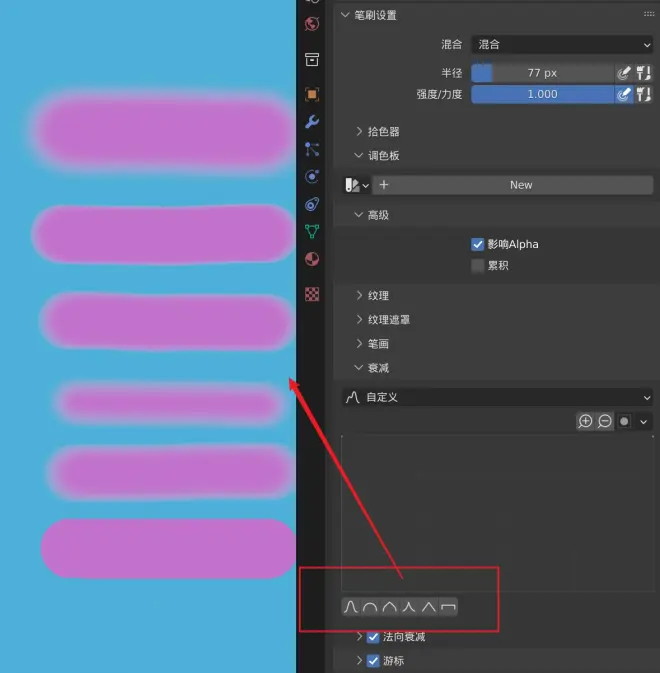Open the Modifiers wrench tab
The image size is (660, 673).
click(x=312, y=122)
